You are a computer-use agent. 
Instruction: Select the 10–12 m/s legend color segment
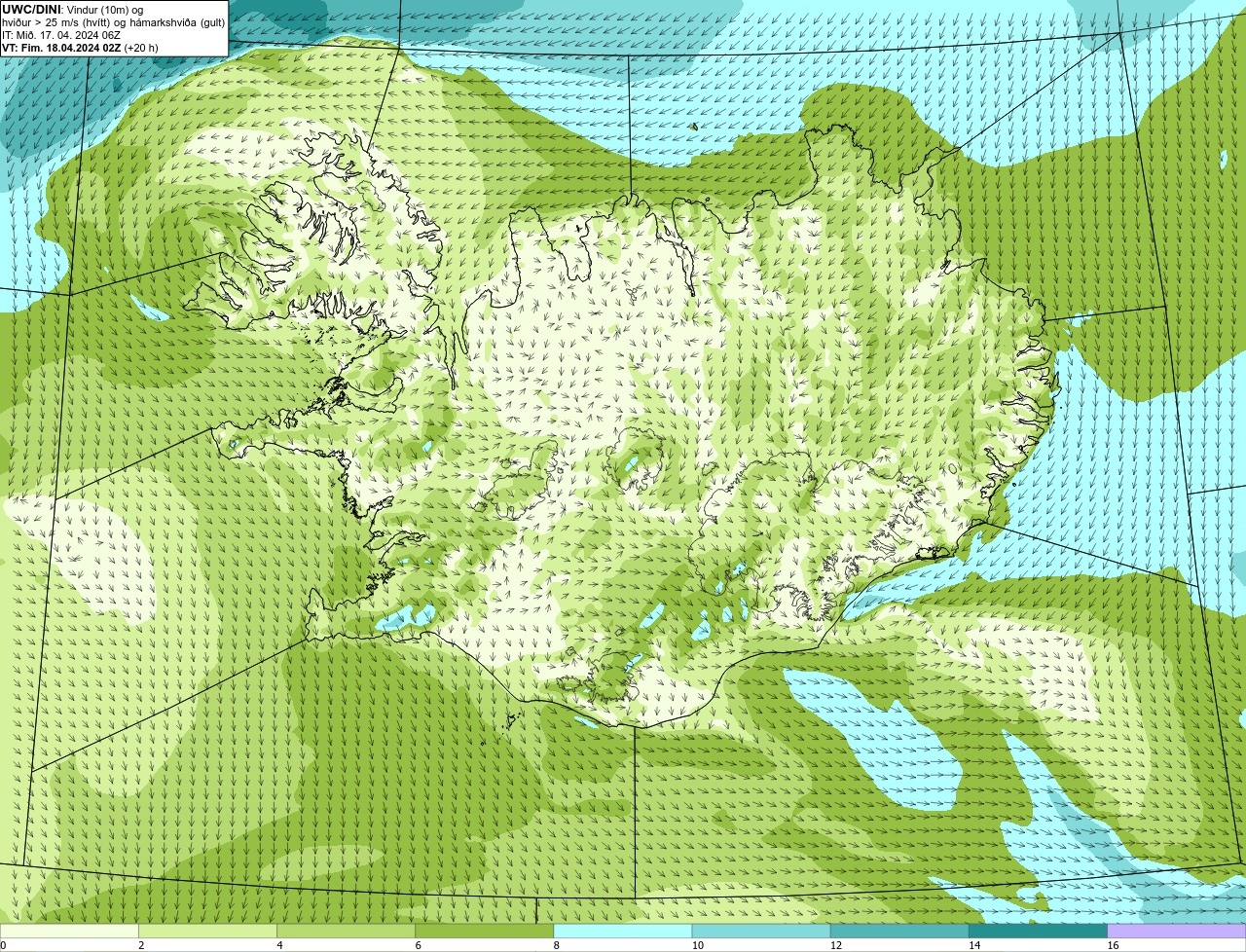[761, 932]
